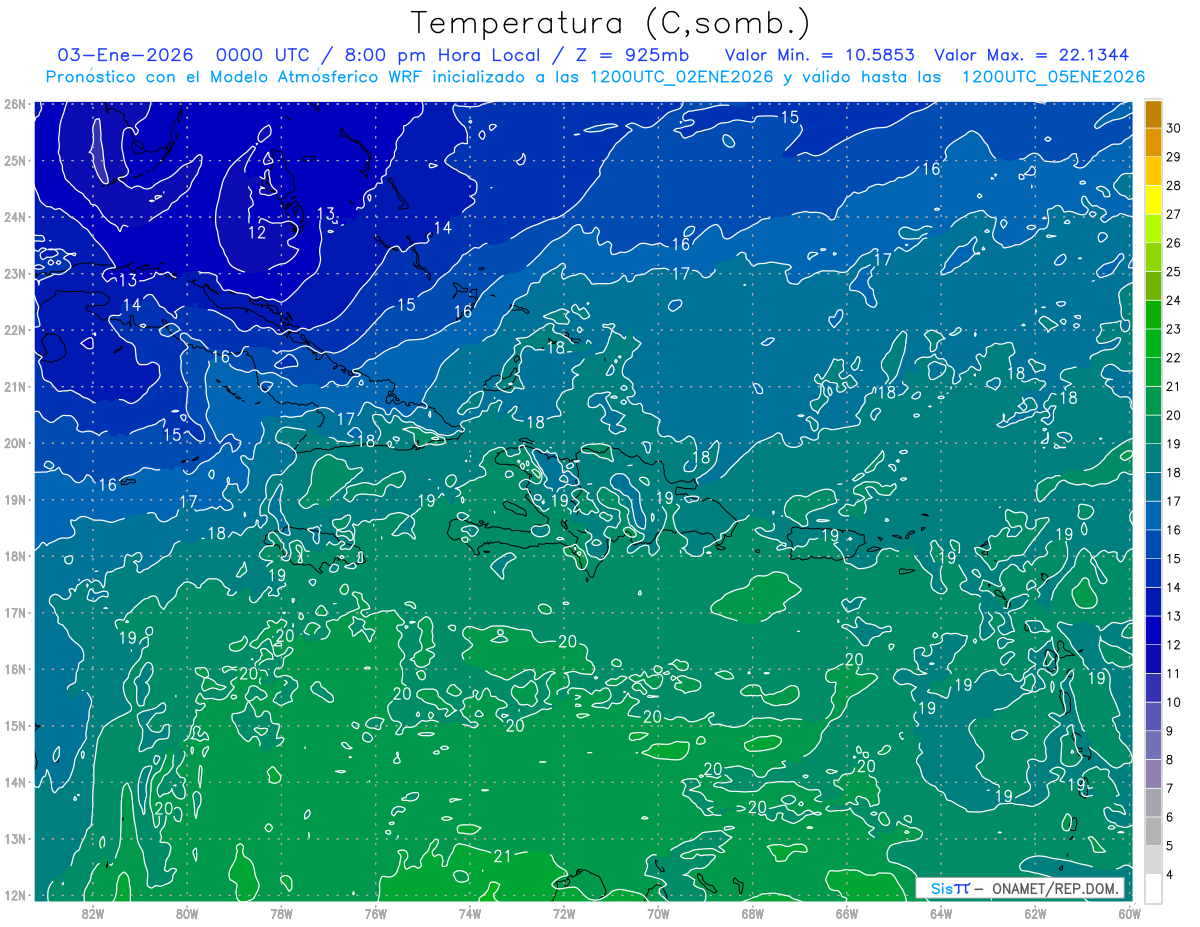This screenshot has height=927, width=1200.
Task: Click the blue colorbar swatch beside 16
Action: coord(1153,516)
